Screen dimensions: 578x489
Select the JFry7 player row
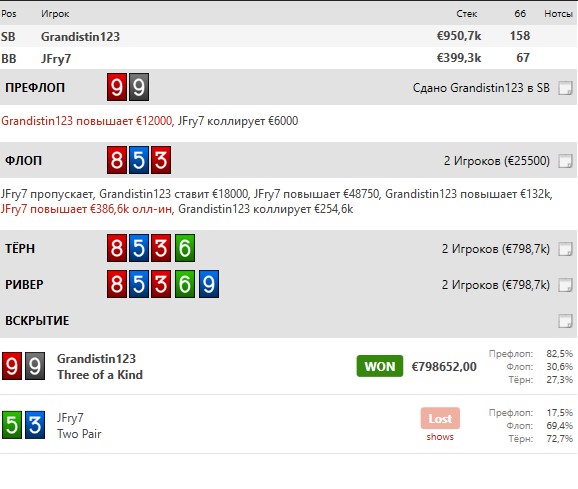(x=289, y=58)
